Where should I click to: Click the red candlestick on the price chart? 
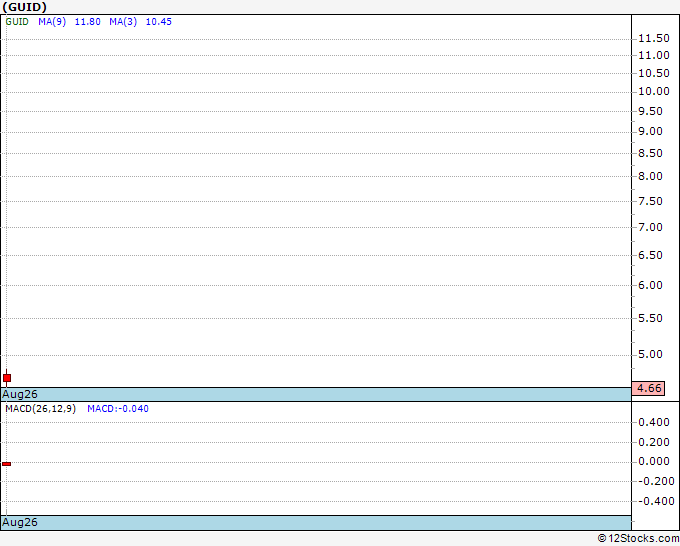(7, 378)
